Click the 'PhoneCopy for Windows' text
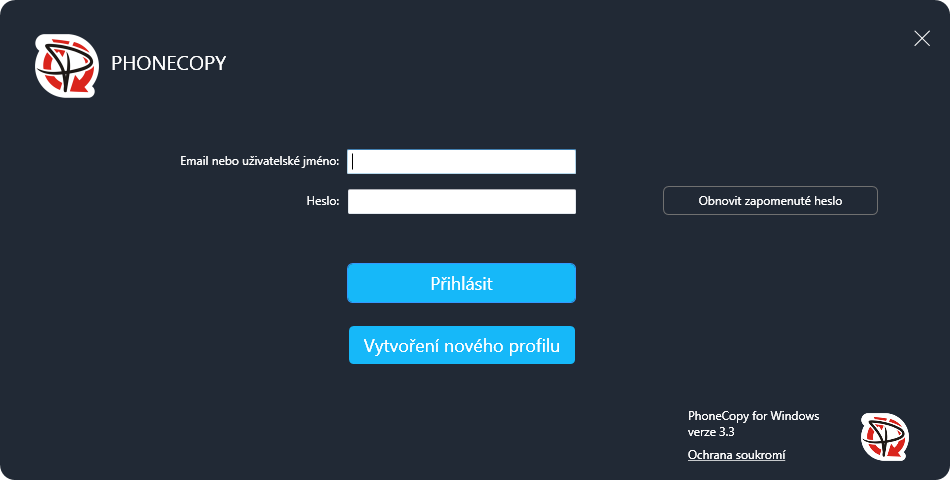The image size is (950, 480). [x=753, y=416]
